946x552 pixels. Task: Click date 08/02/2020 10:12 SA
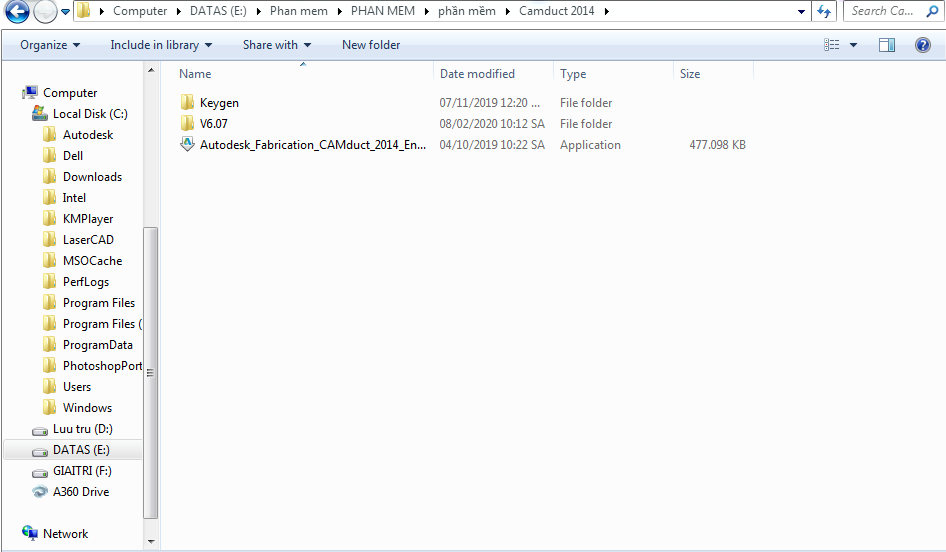[x=492, y=124]
